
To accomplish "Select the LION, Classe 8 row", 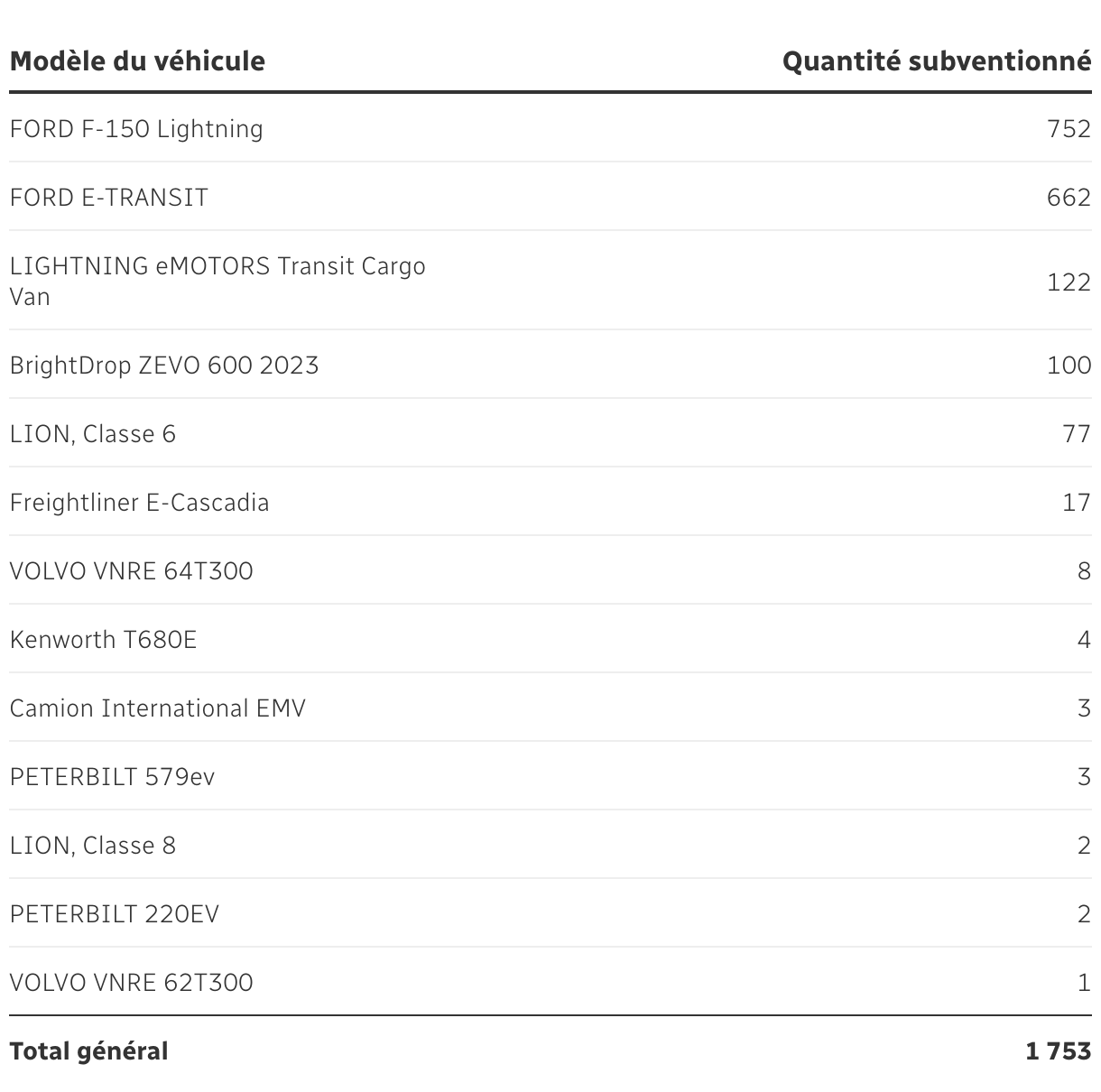I will click(x=93, y=846).
